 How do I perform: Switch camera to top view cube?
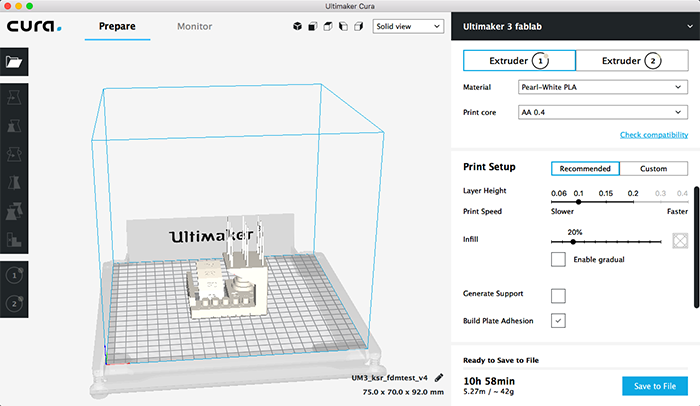coord(328,26)
